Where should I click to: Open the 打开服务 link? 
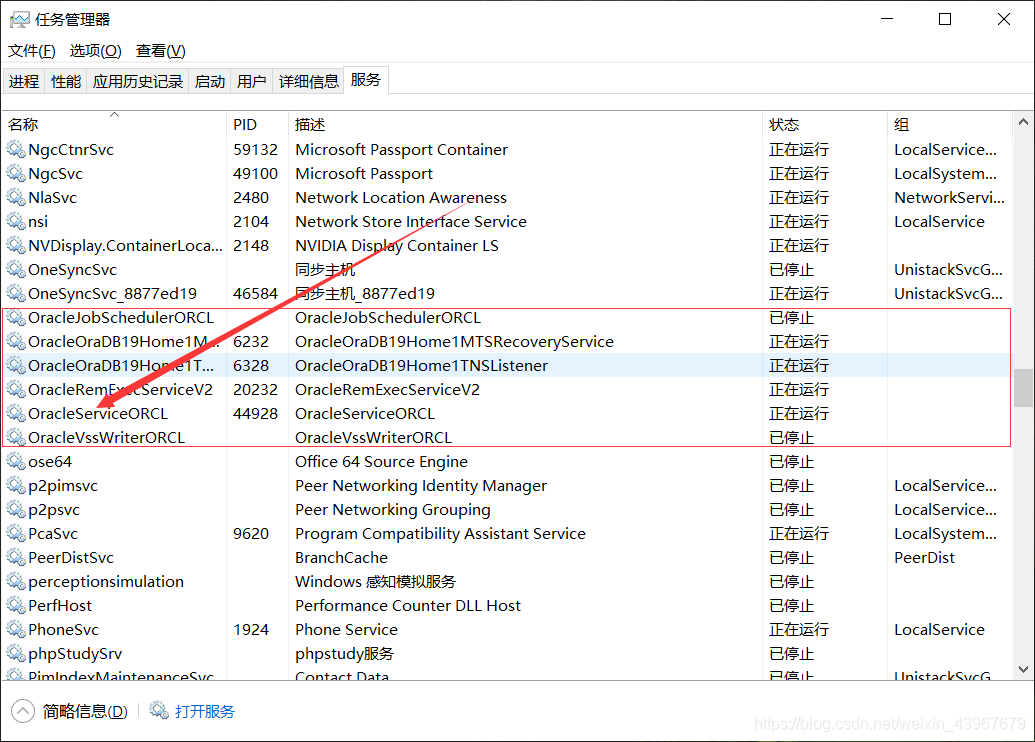tap(205, 711)
